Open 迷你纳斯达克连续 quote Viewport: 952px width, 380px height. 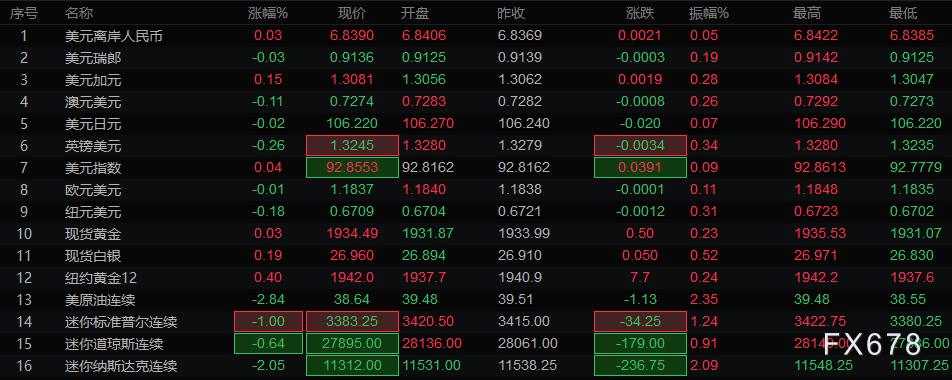[x=476, y=365]
